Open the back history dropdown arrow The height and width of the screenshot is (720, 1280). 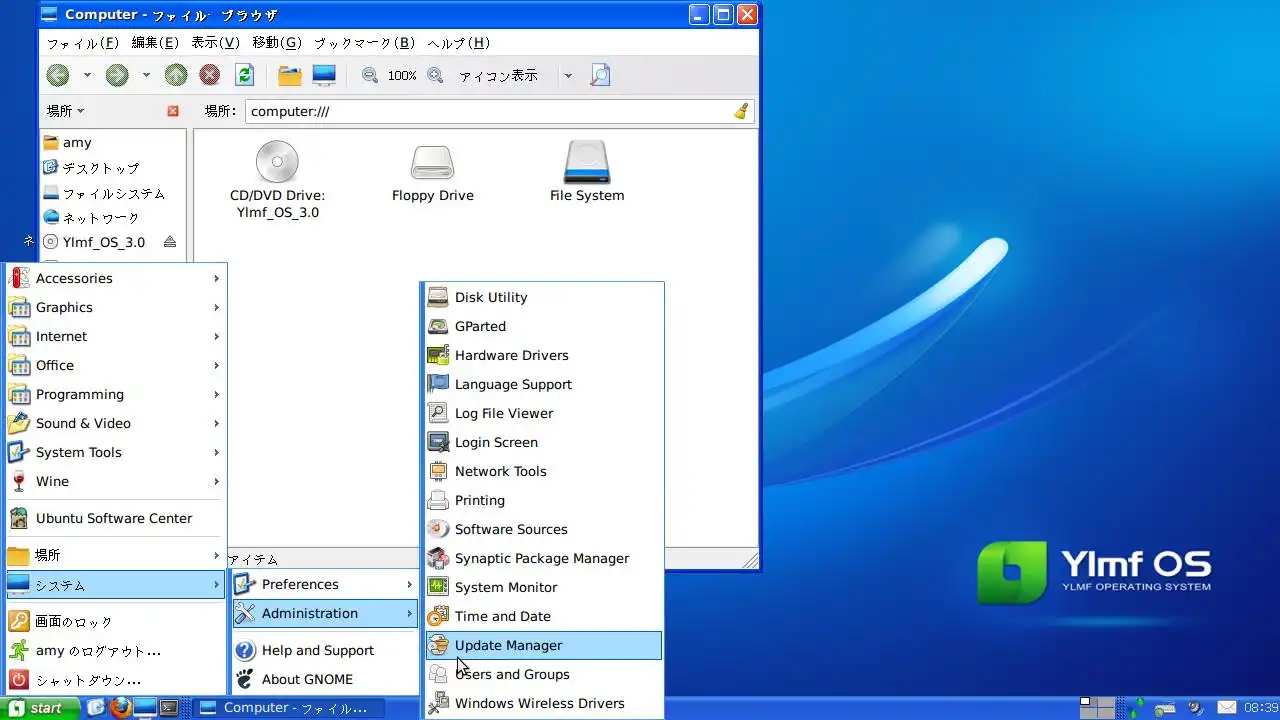pos(87,75)
